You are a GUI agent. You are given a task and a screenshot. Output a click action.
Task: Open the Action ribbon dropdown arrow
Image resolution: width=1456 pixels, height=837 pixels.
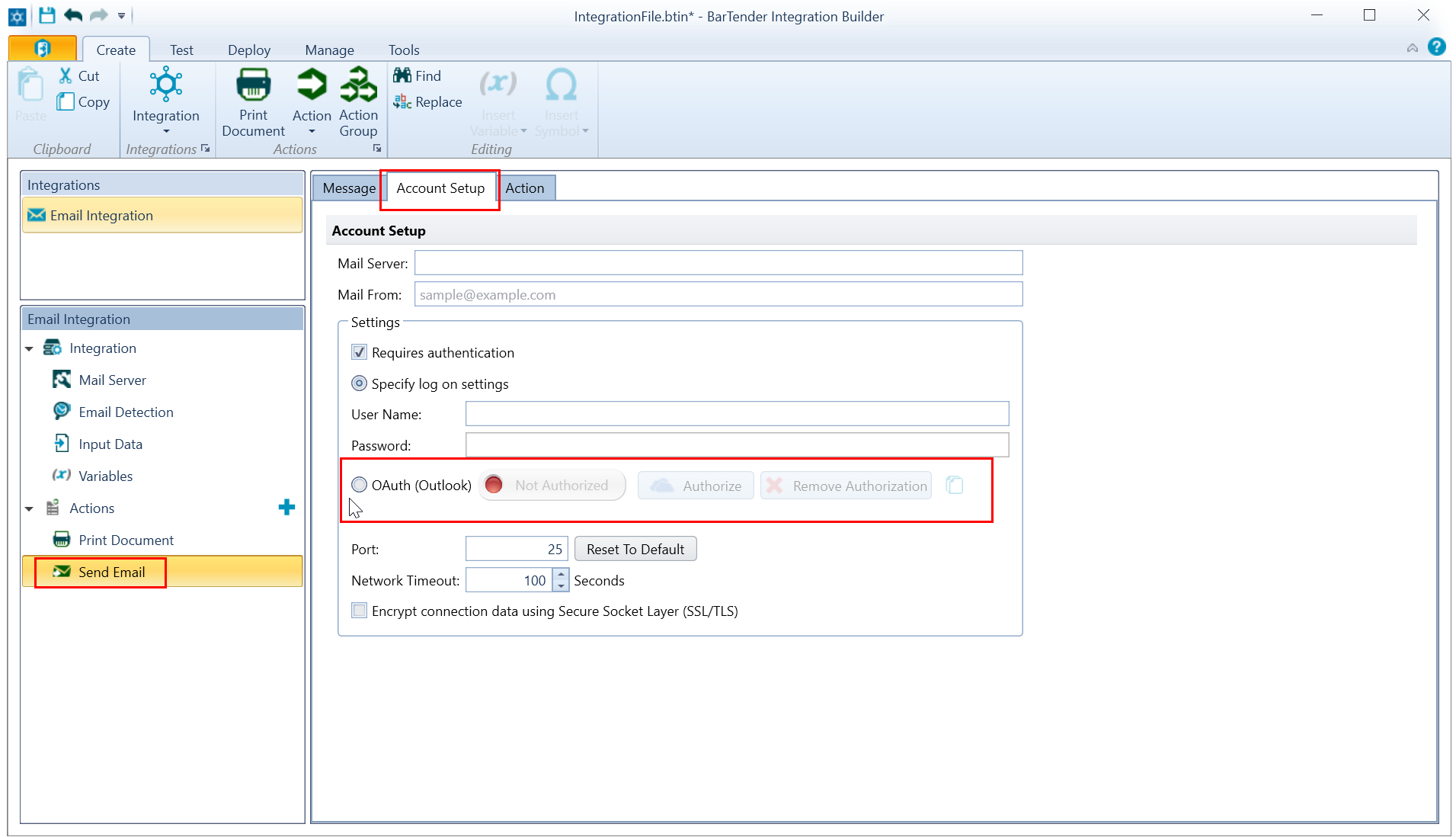coord(312,132)
